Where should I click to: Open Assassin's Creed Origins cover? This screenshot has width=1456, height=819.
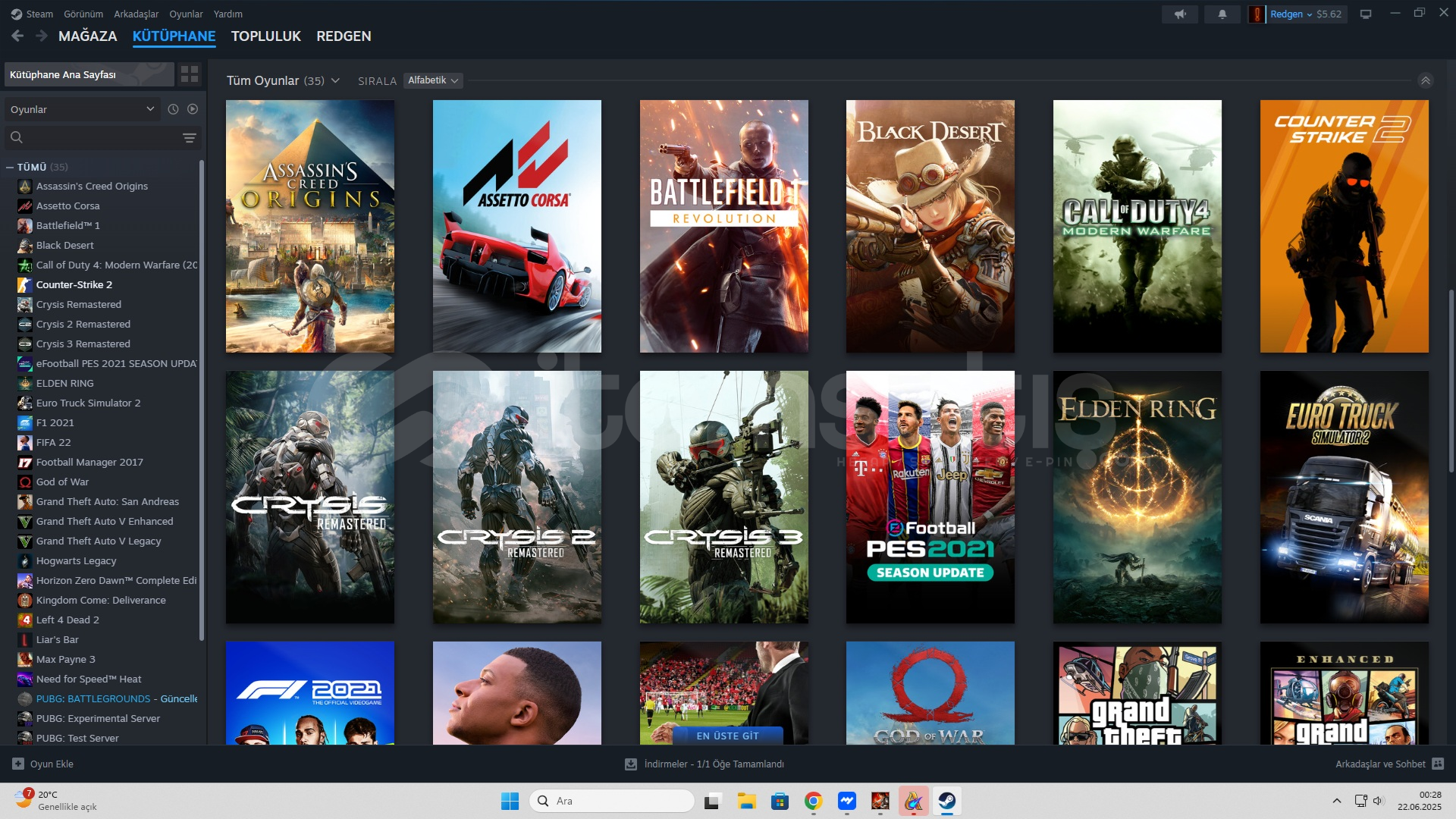click(310, 226)
